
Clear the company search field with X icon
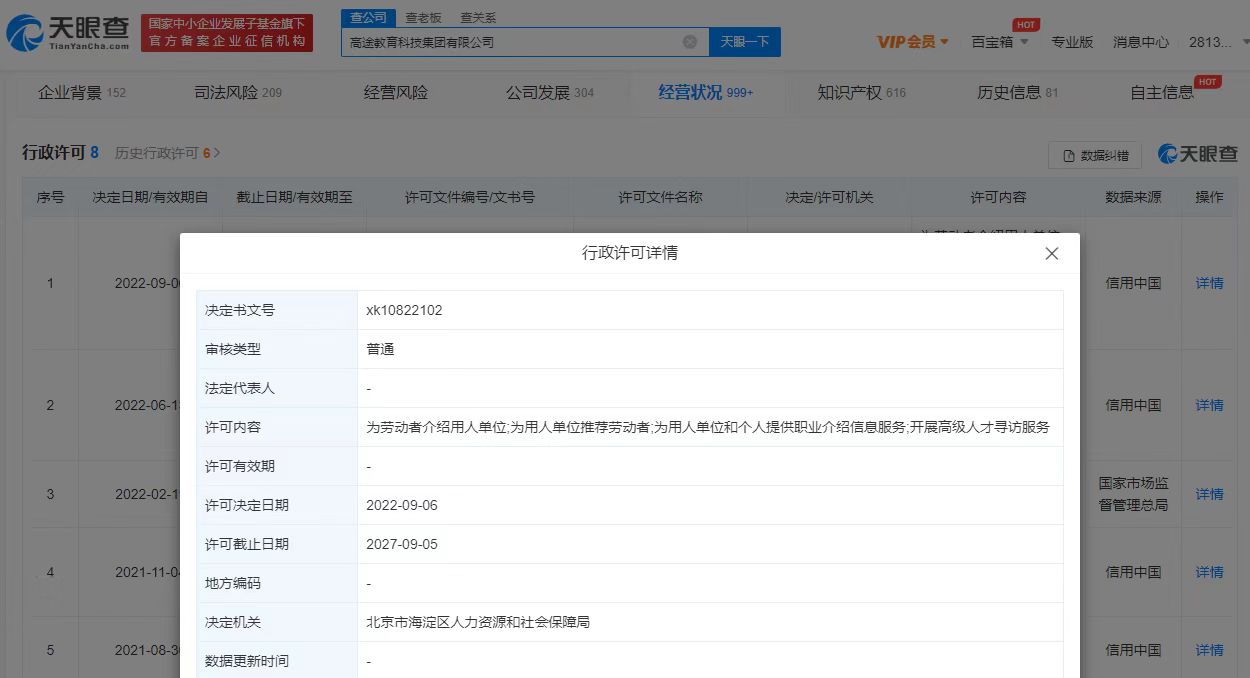coord(690,42)
